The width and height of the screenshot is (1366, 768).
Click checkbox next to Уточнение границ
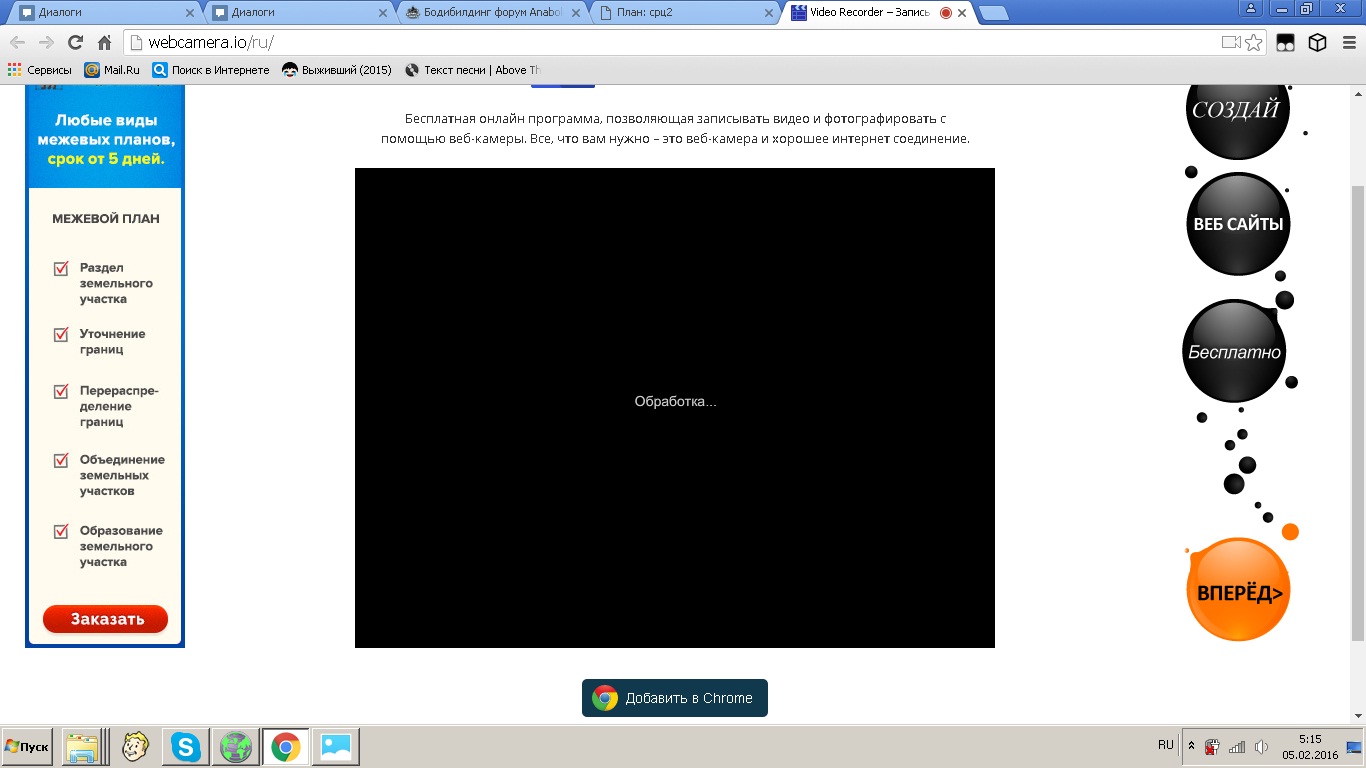(61, 334)
